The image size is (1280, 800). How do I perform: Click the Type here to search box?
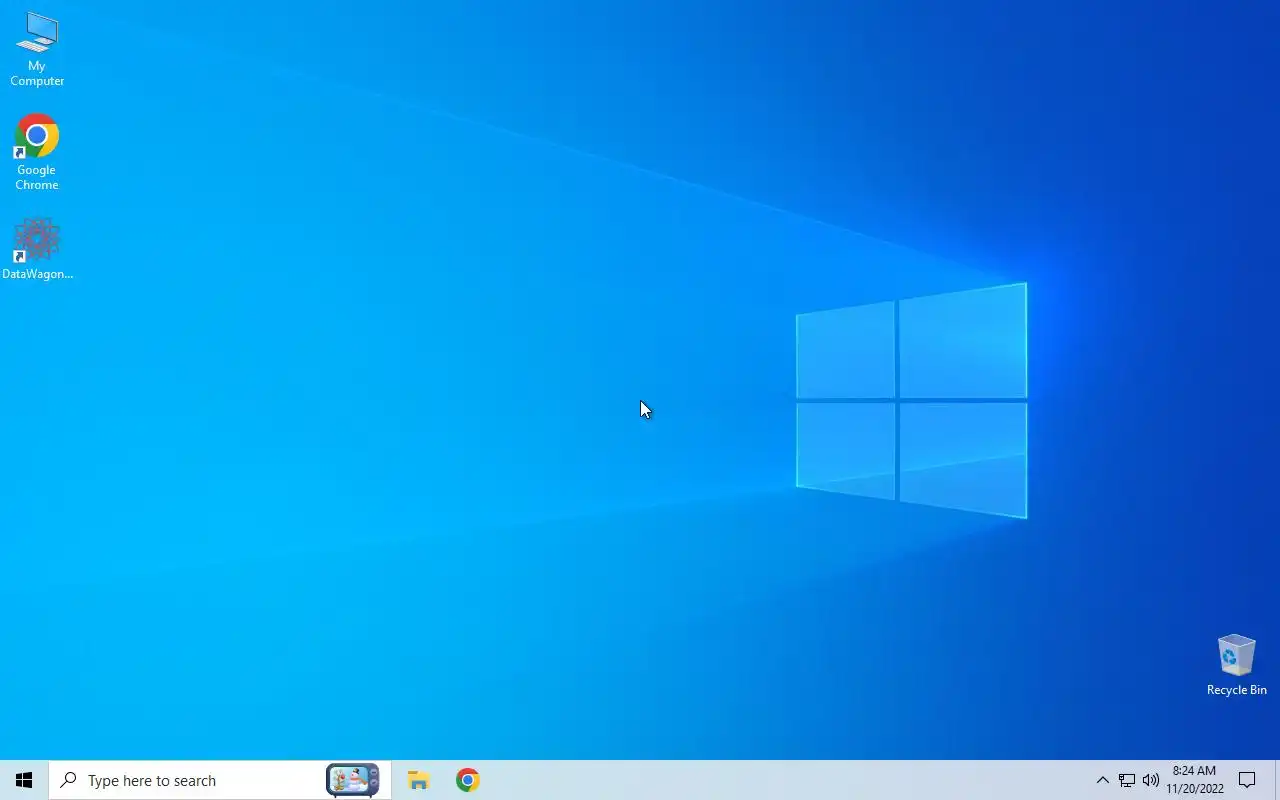point(220,780)
